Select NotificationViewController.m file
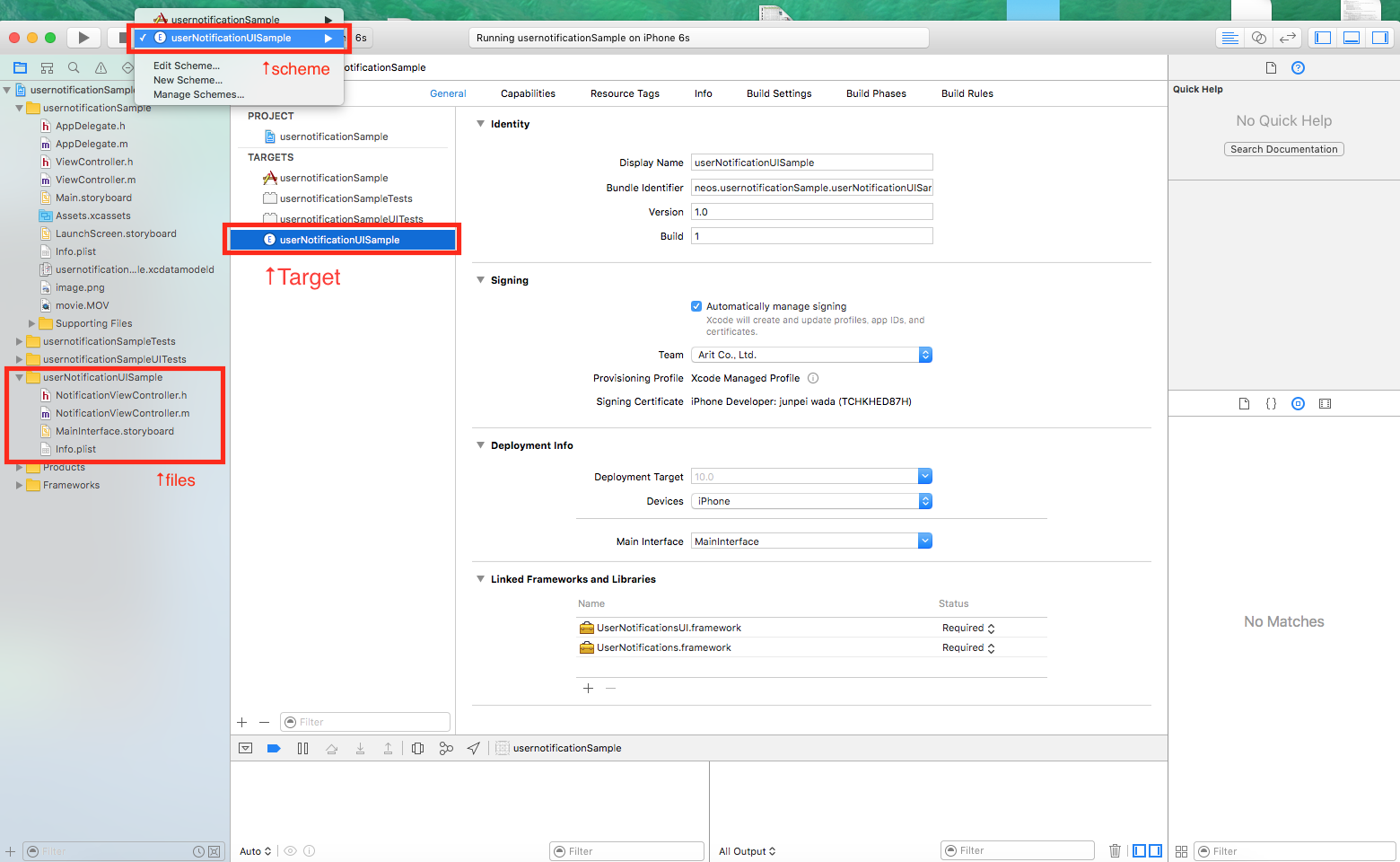 pyautogui.click(x=122, y=413)
